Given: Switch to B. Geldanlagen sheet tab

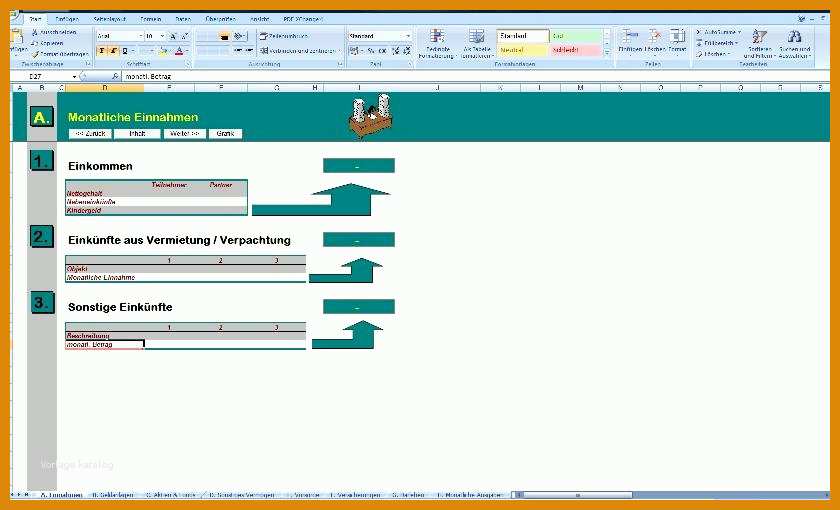Looking at the screenshot, I should coord(112,495).
